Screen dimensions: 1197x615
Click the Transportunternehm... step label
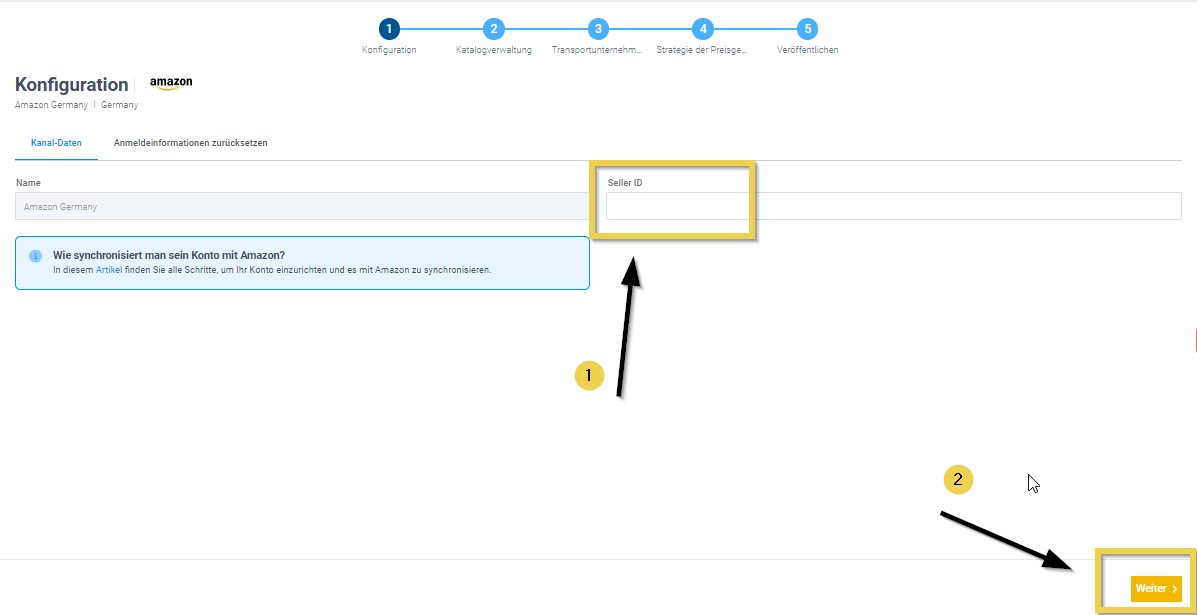597,50
